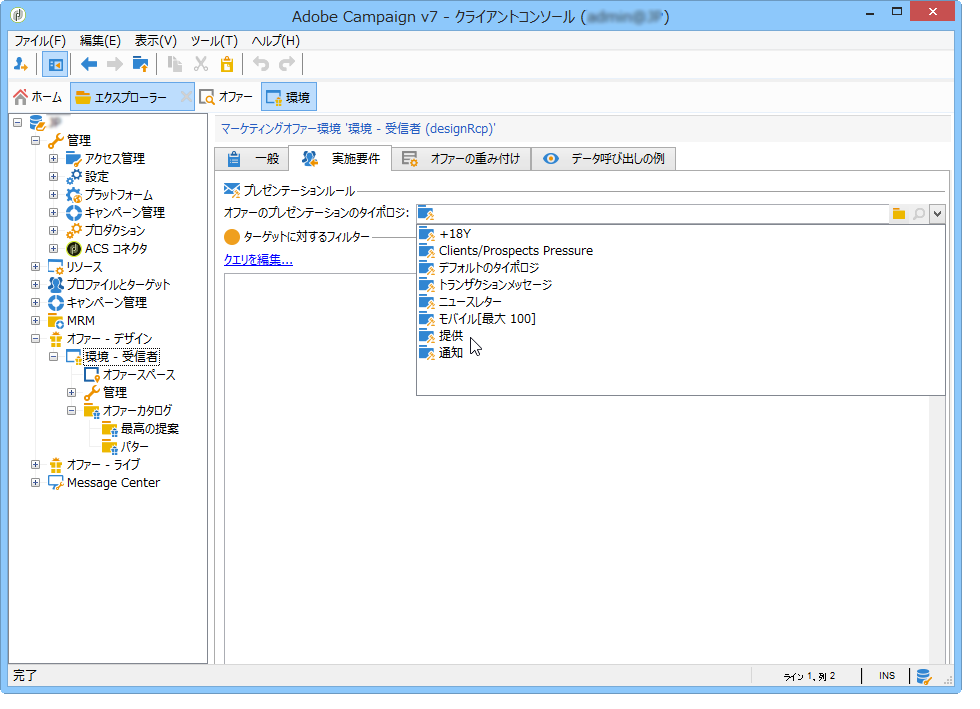Screen dimensions: 980x709
Task: Click the folder select icon in typology field
Action: [899, 214]
